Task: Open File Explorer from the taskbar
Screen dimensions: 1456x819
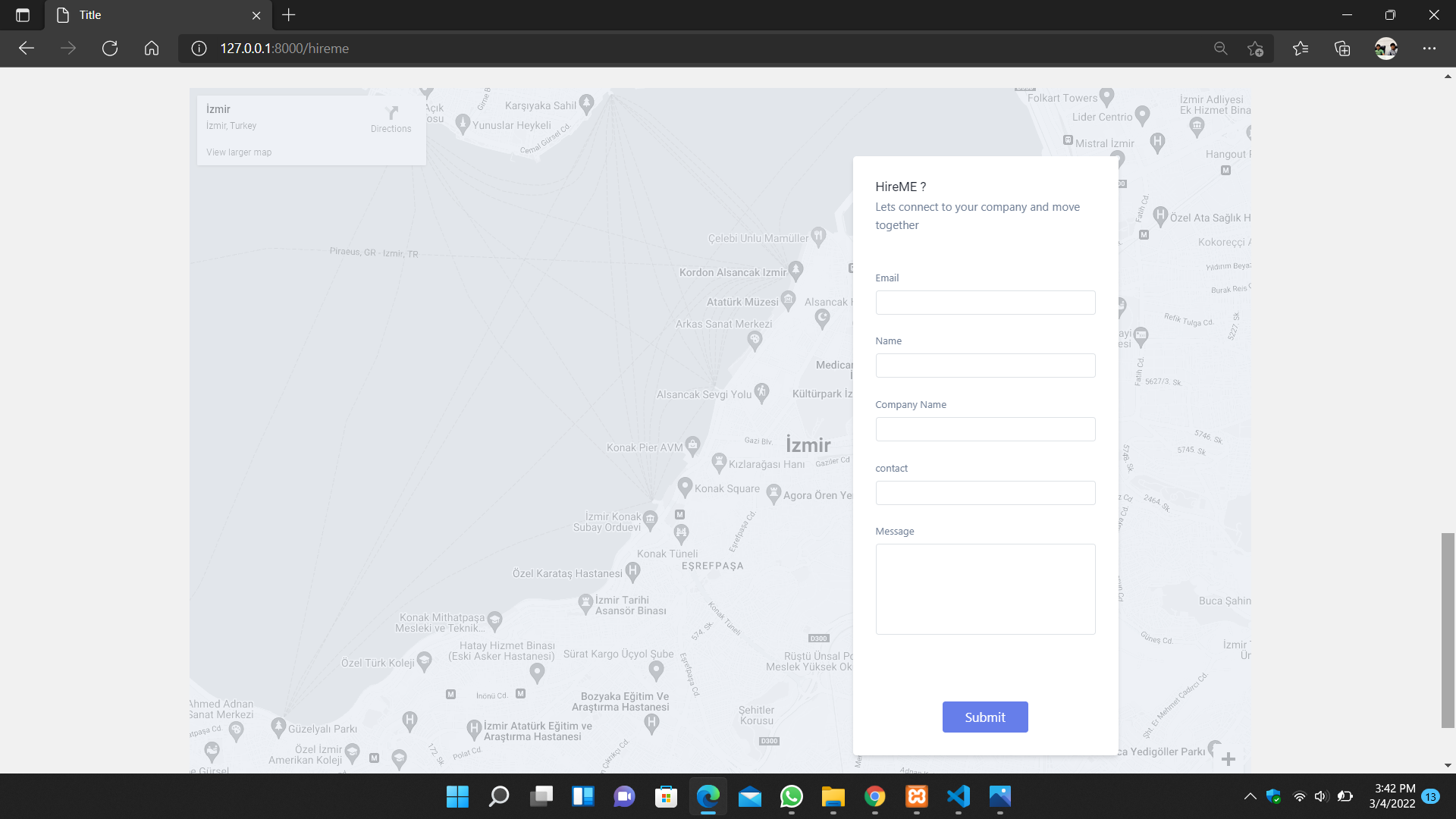Action: click(833, 796)
